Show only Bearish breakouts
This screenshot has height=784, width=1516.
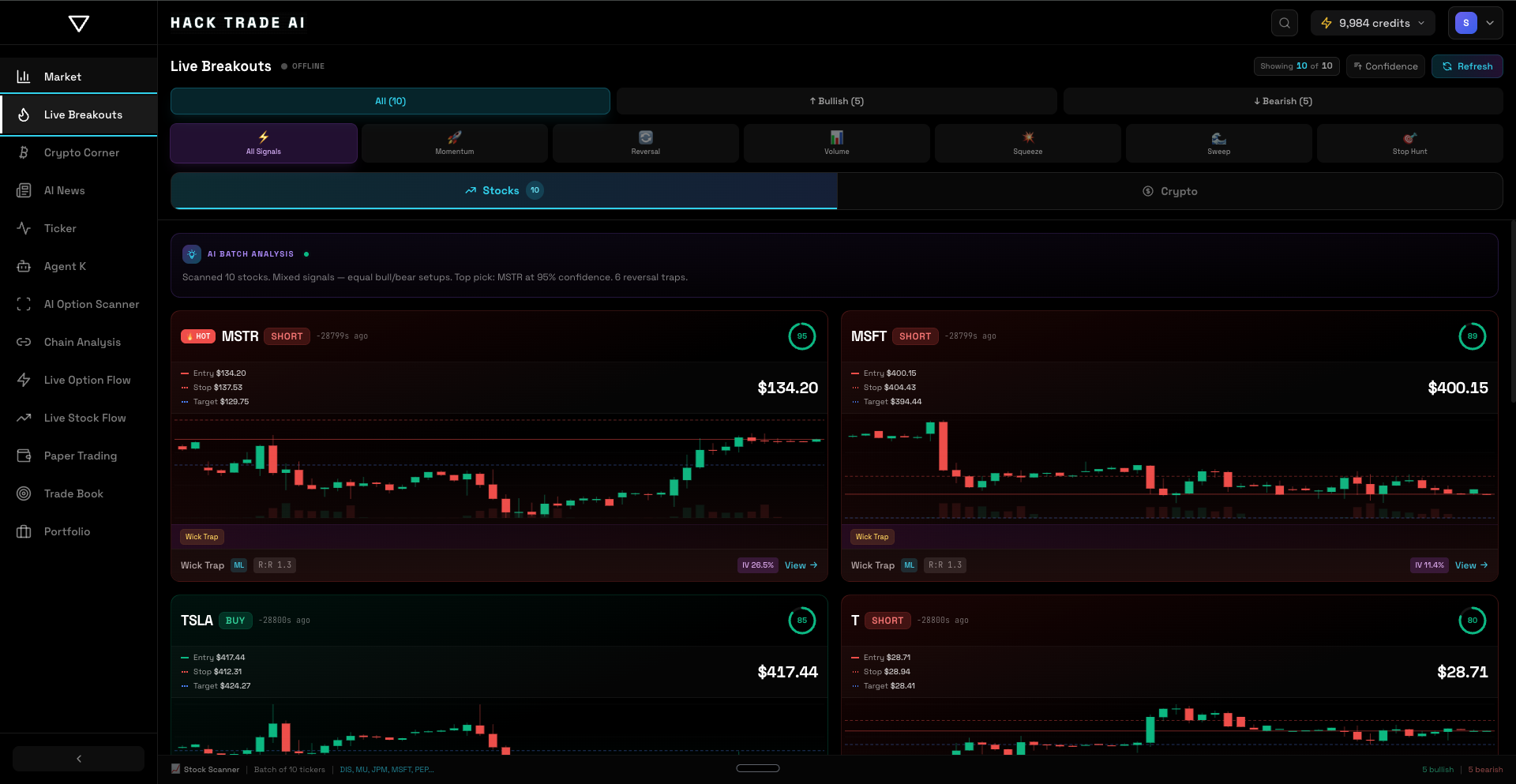(x=1282, y=101)
